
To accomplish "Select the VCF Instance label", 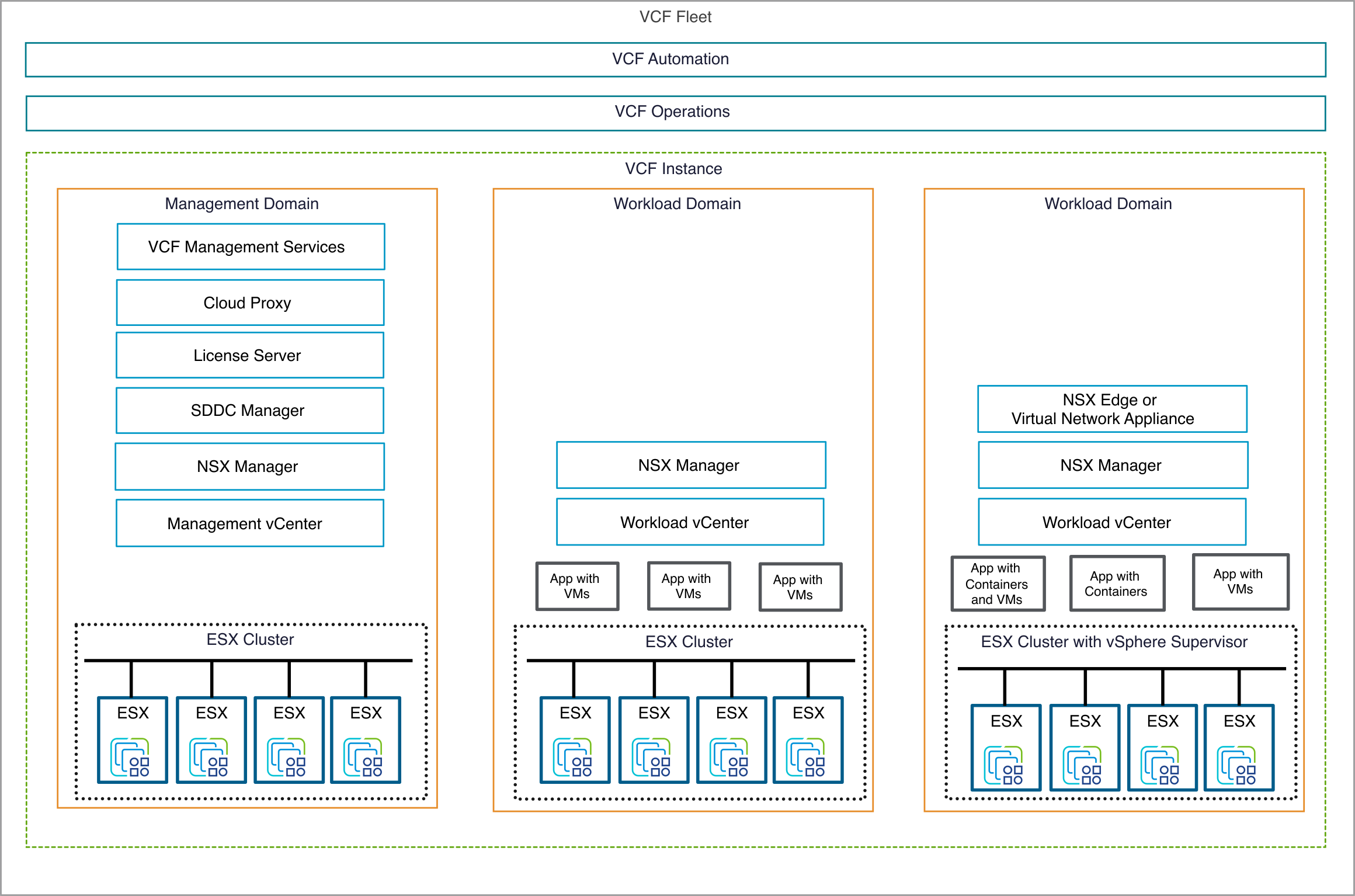I will 673,169.
